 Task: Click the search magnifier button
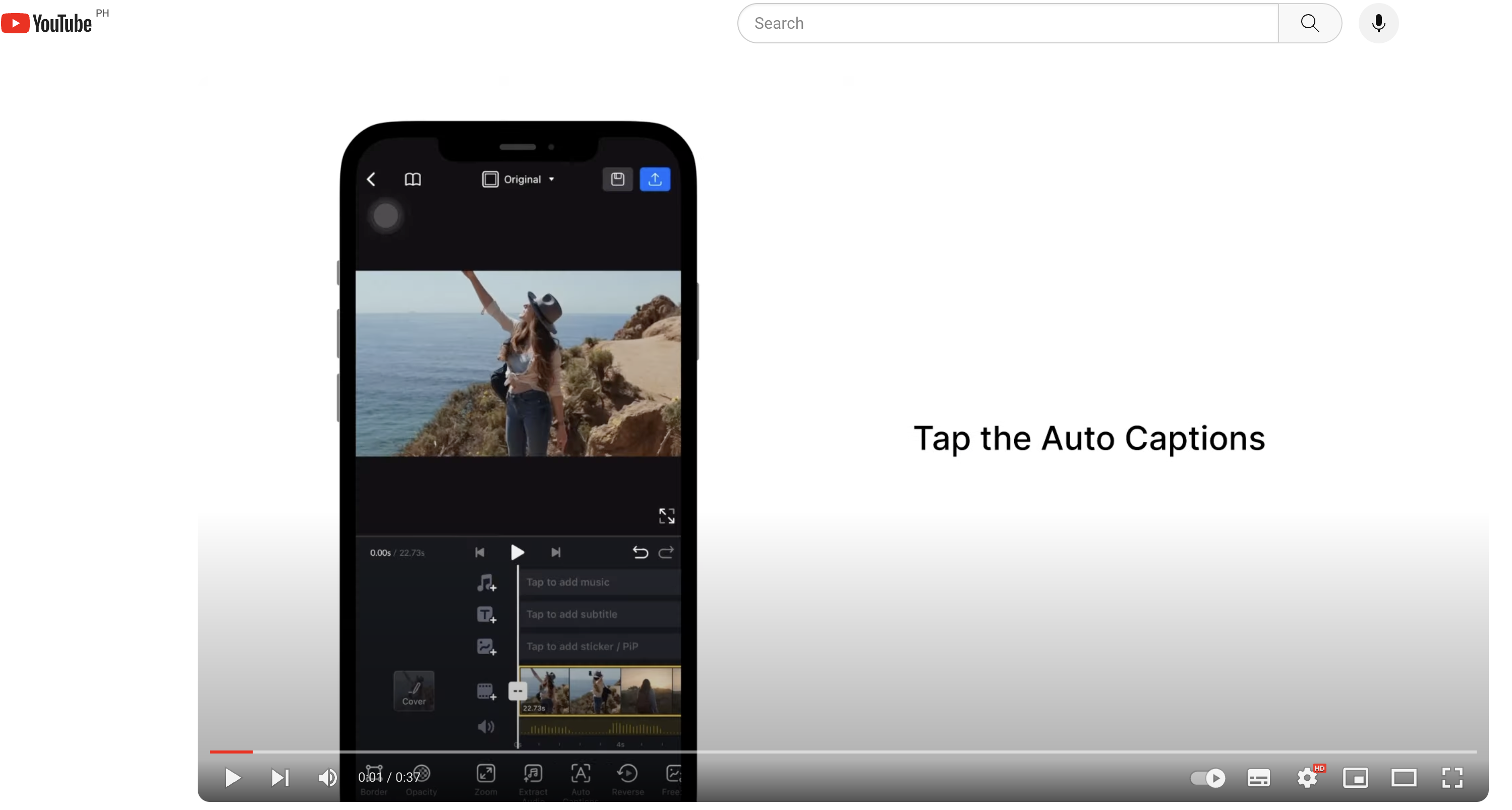pos(1309,23)
